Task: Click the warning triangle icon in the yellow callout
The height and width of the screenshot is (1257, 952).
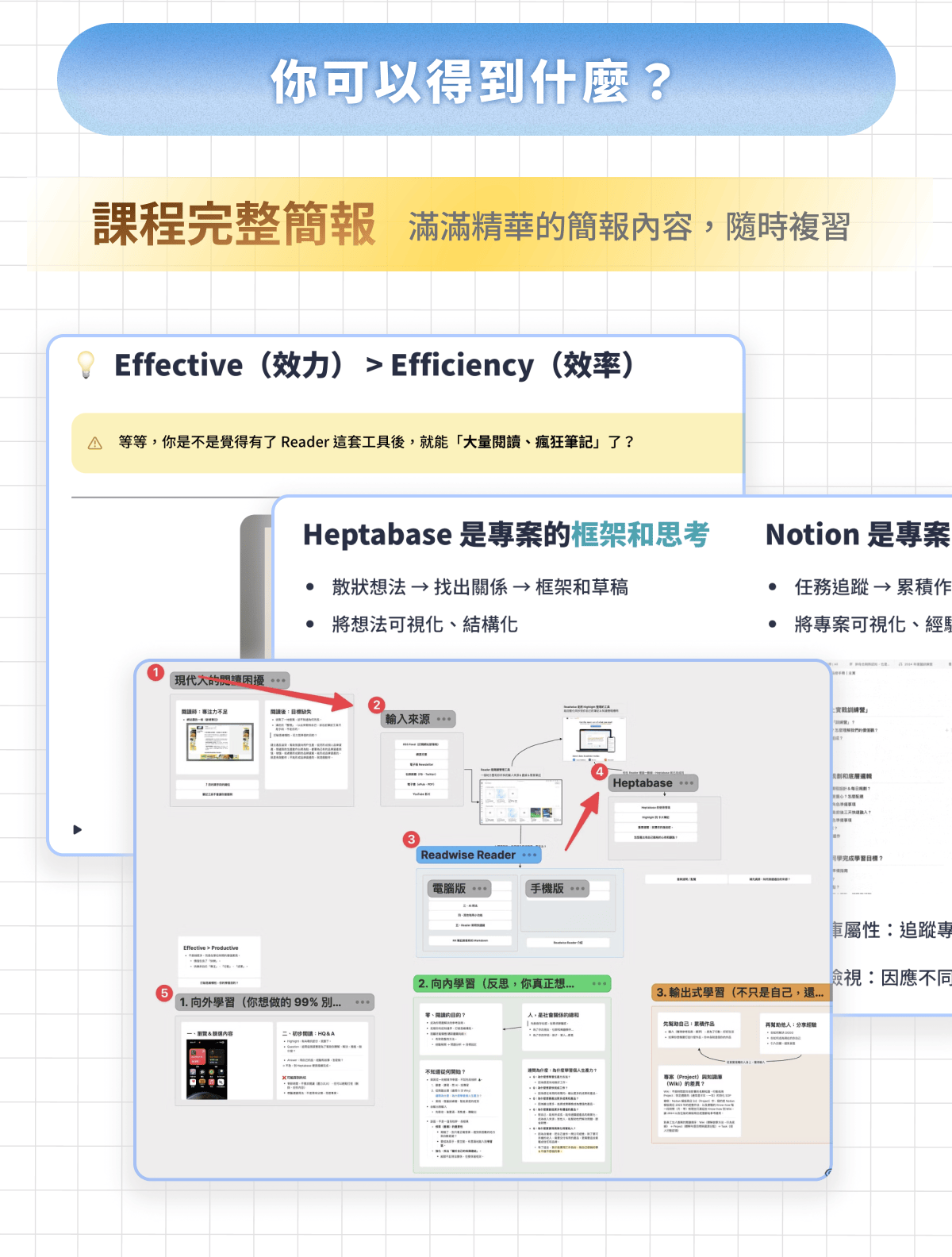Action: (95, 443)
